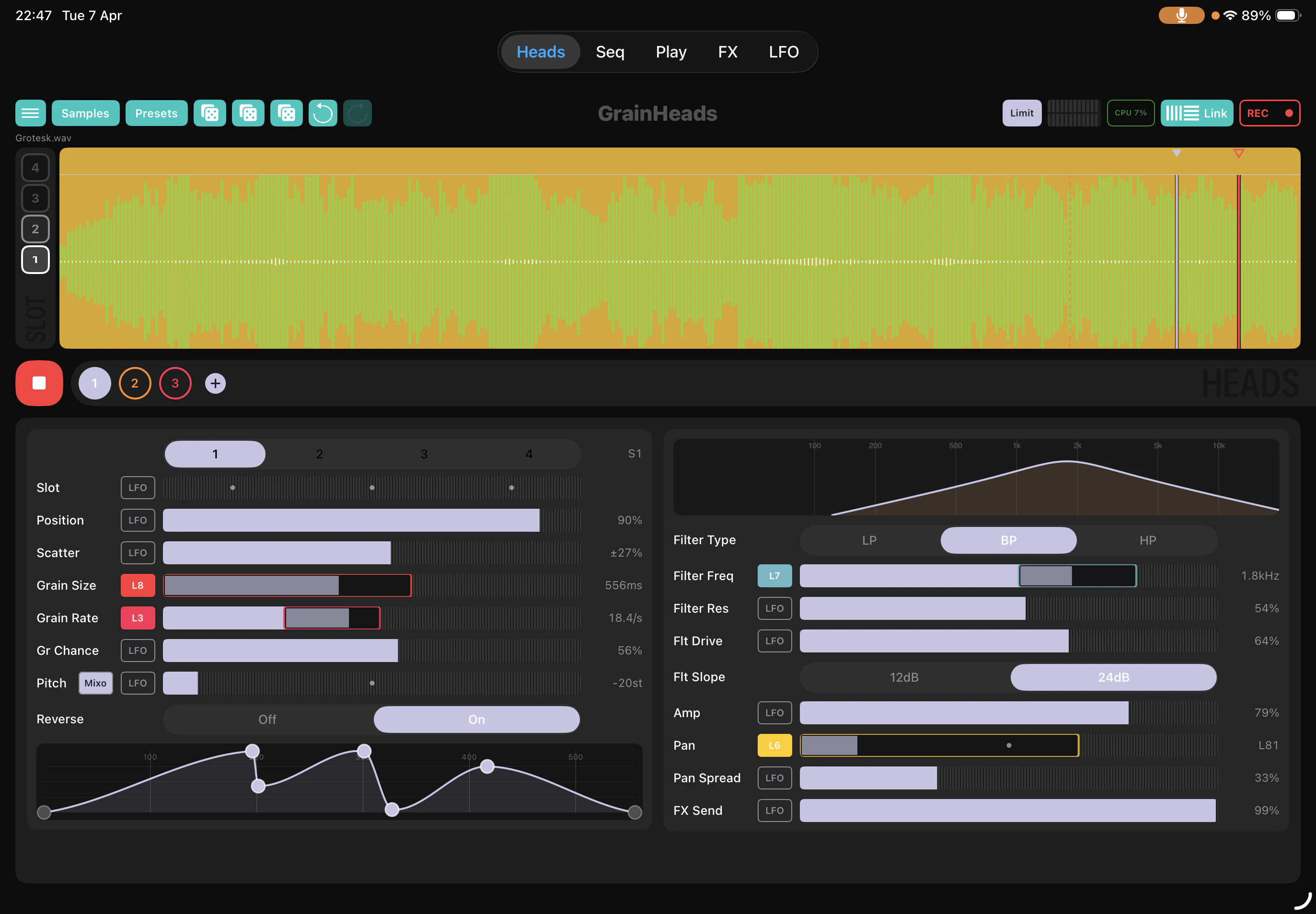
Task: Open the L6 LFO assignment for Pan
Action: (x=774, y=746)
